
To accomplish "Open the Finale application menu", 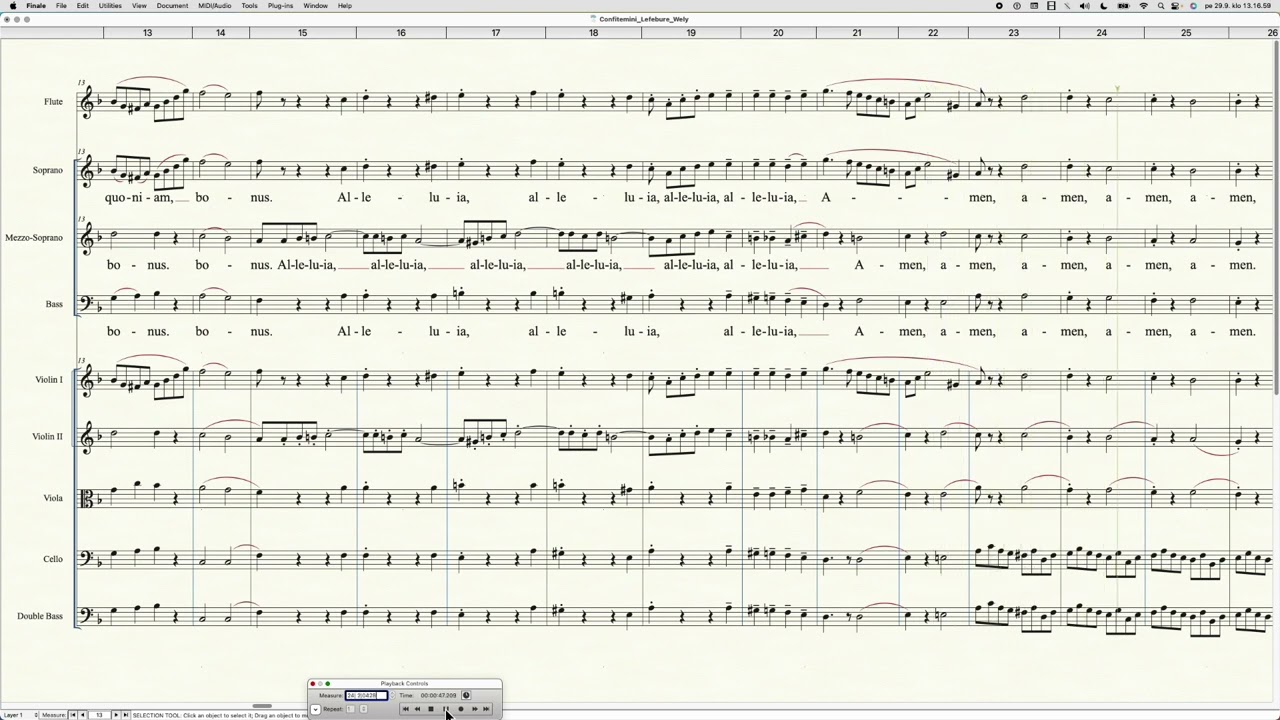I will coord(35,6).
